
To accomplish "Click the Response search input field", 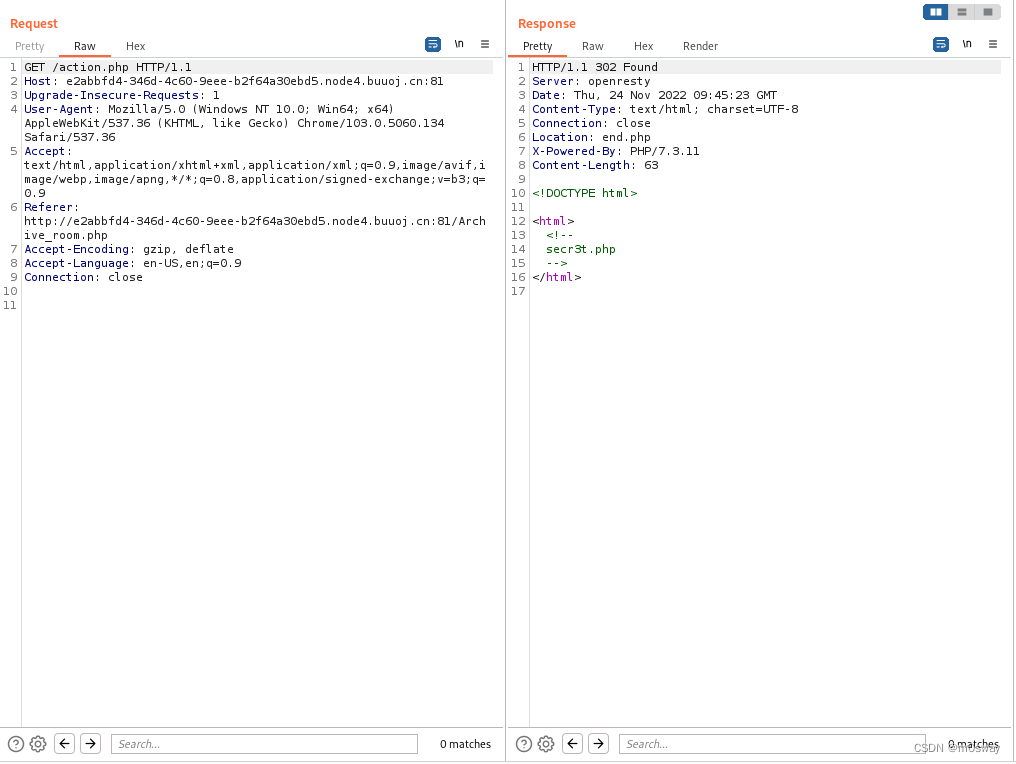I will (772, 744).
